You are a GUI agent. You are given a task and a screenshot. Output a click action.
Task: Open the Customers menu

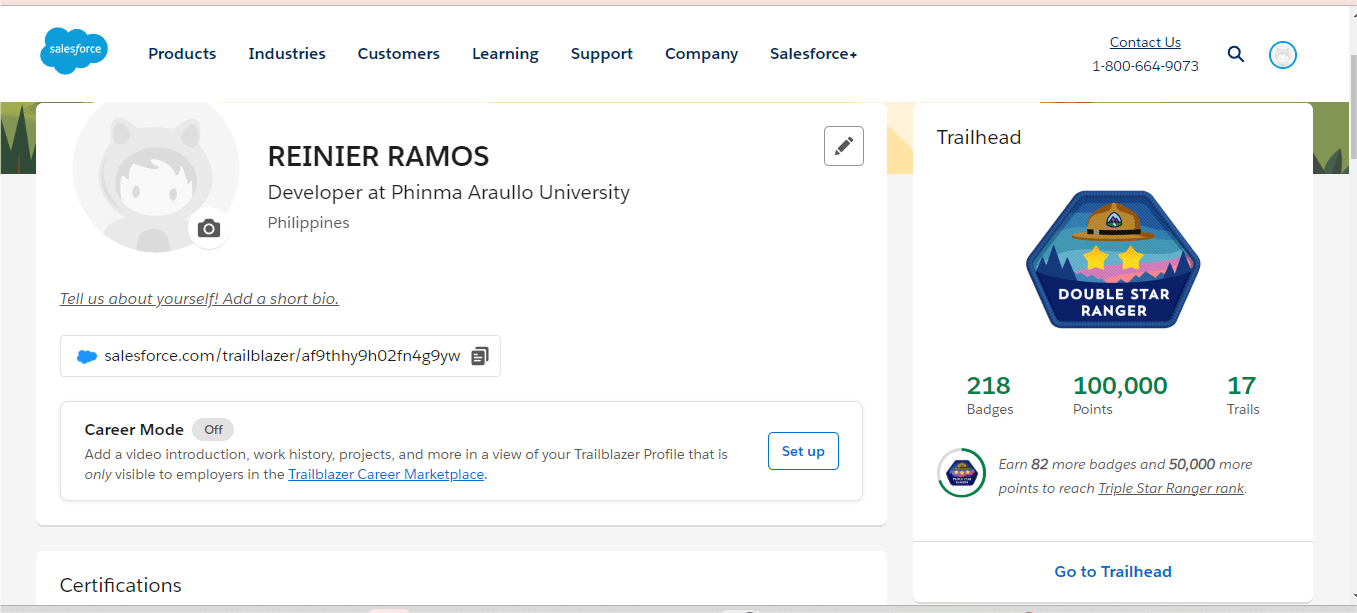[x=399, y=54]
